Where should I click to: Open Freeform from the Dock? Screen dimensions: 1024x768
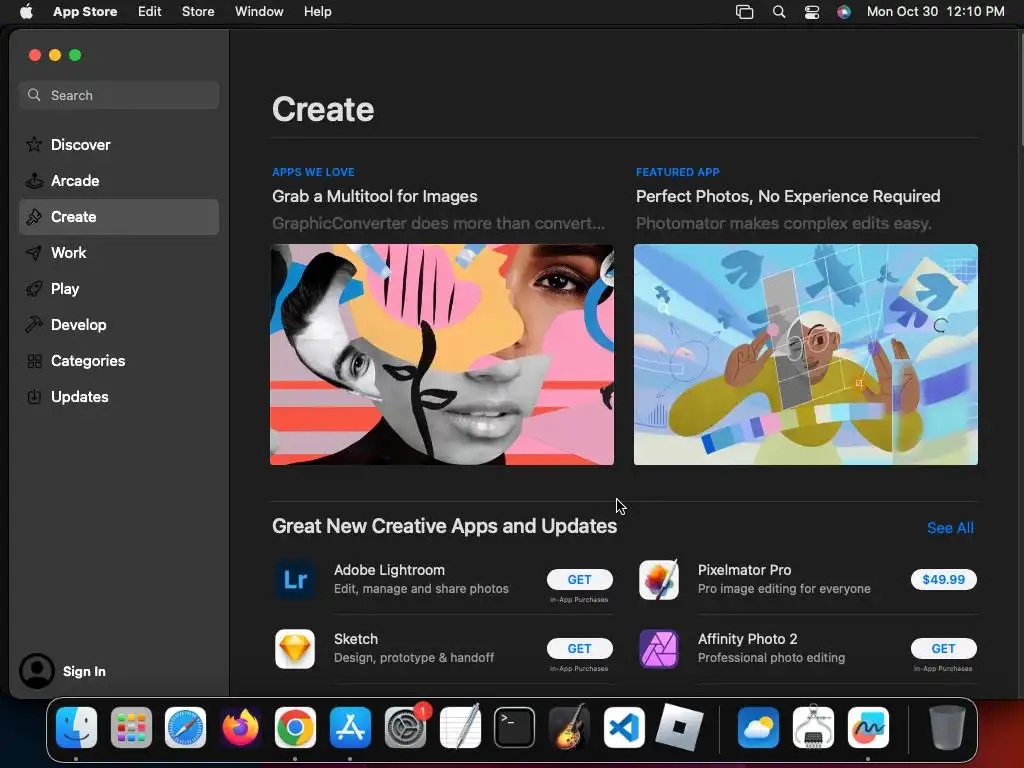click(x=868, y=727)
